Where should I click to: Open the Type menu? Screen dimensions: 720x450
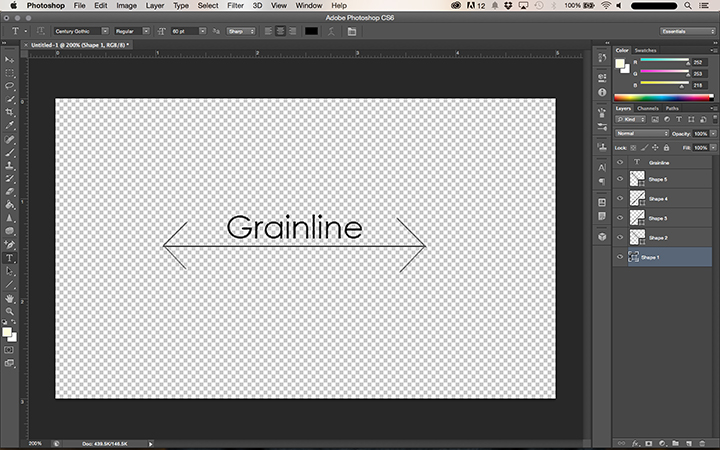click(181, 6)
